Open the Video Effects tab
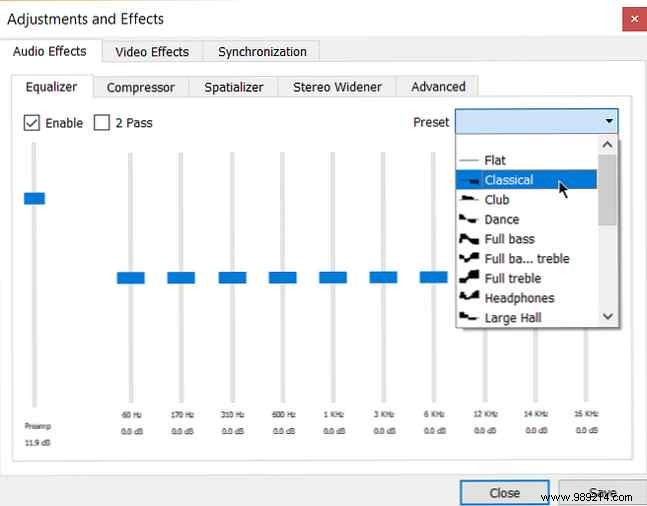 point(152,52)
